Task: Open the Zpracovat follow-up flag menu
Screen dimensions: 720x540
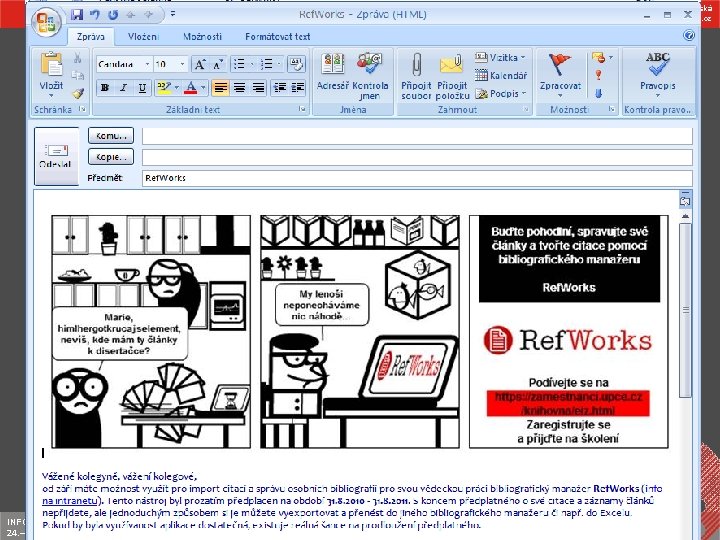Action: pyautogui.click(x=560, y=75)
